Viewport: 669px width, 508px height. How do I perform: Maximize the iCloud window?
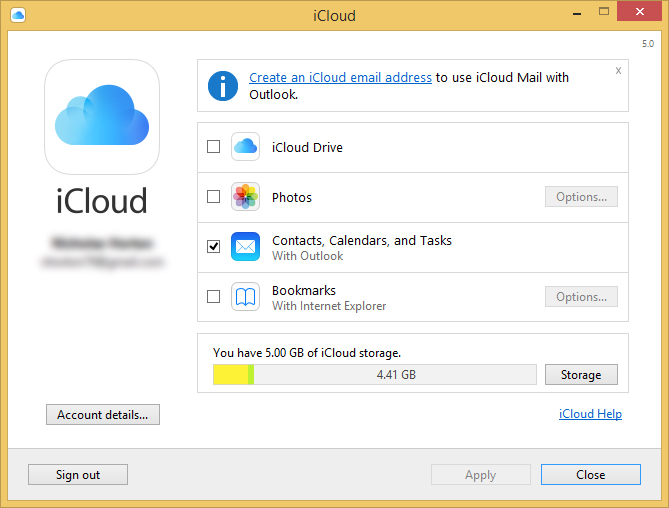(604, 12)
